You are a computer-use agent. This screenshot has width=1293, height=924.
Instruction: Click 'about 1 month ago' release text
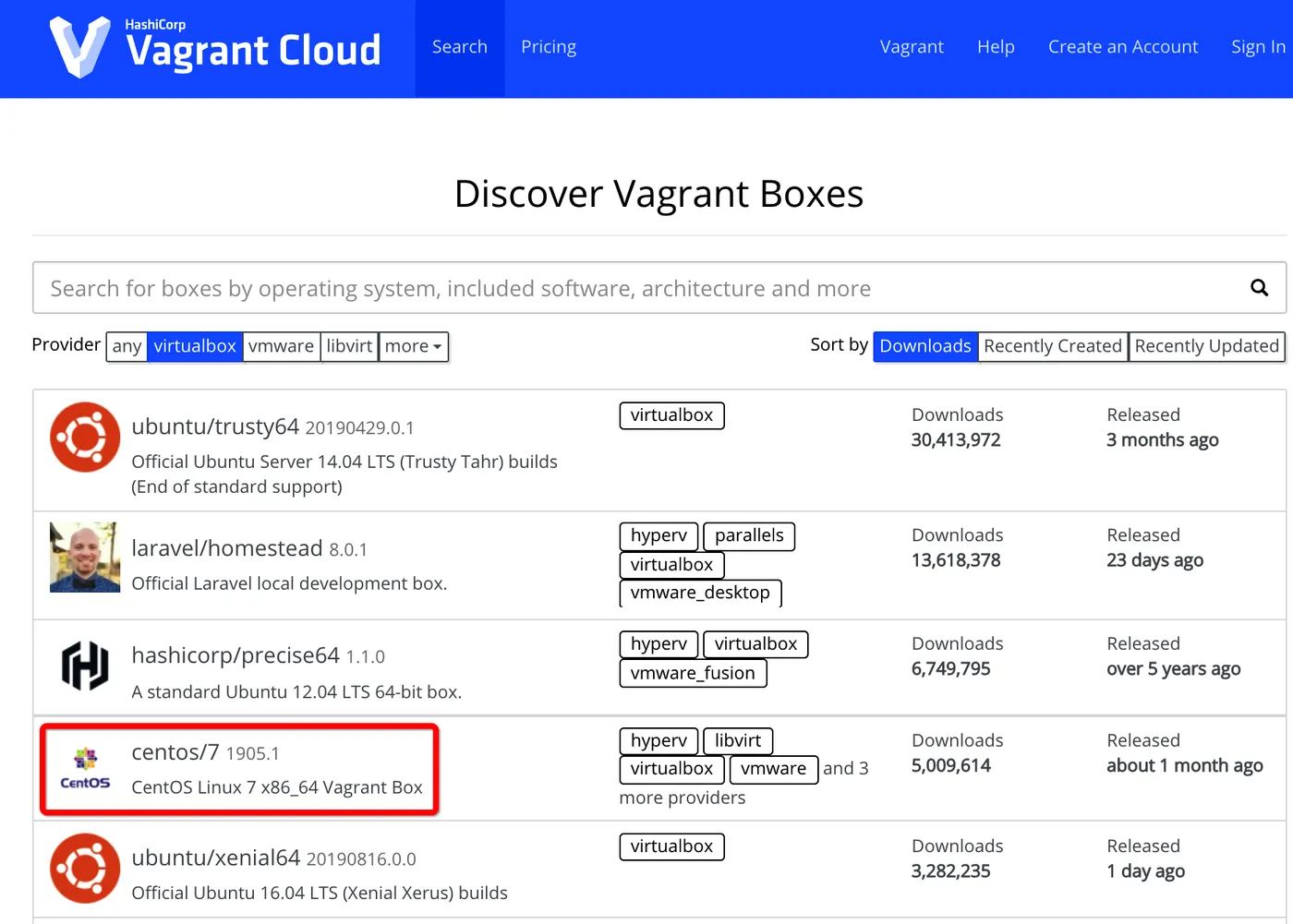(x=1185, y=765)
